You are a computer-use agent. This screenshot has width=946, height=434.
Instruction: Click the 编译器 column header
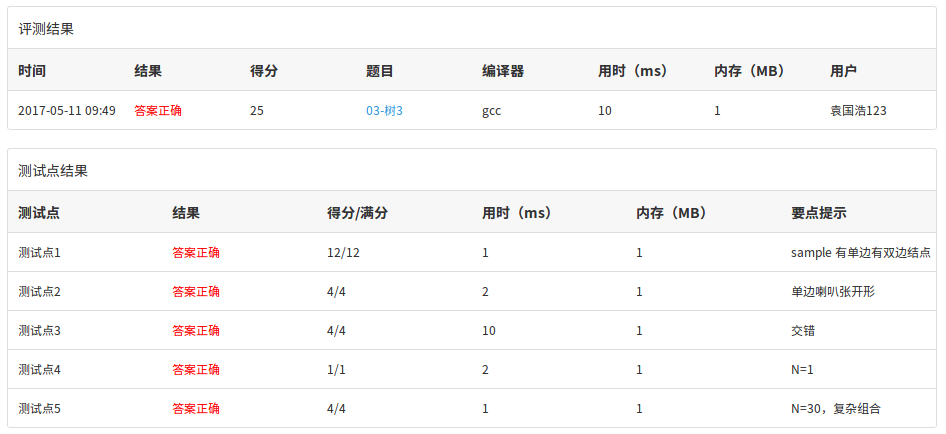tap(503, 71)
